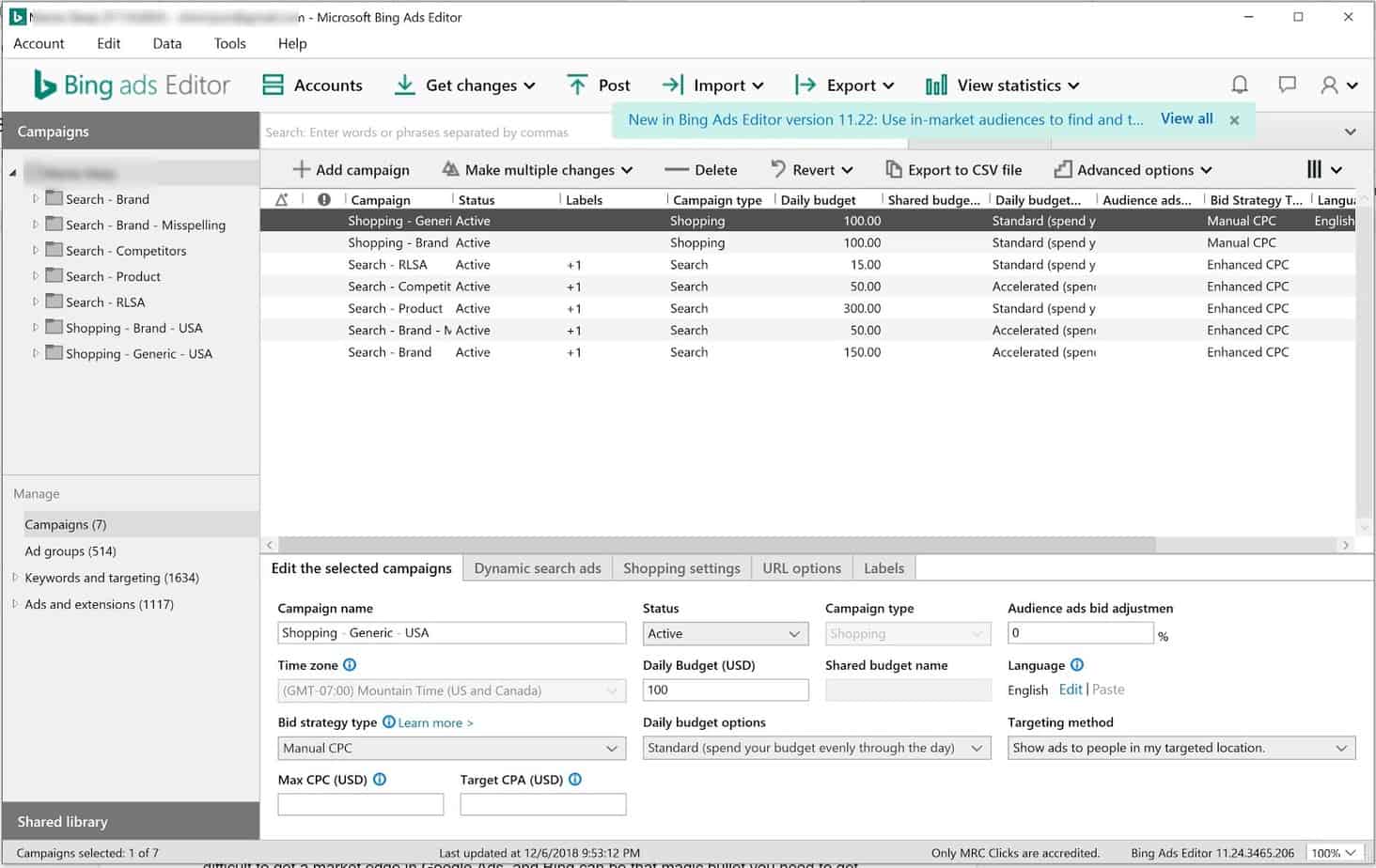Open the Help menu
The image size is (1376, 868).
[x=292, y=43]
